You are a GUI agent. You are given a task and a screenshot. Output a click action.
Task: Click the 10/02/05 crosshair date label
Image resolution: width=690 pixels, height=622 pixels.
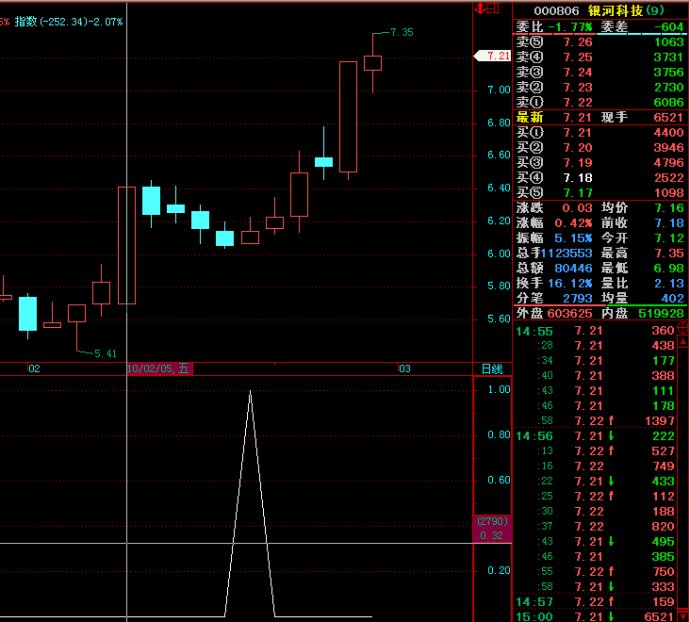[x=158, y=369]
